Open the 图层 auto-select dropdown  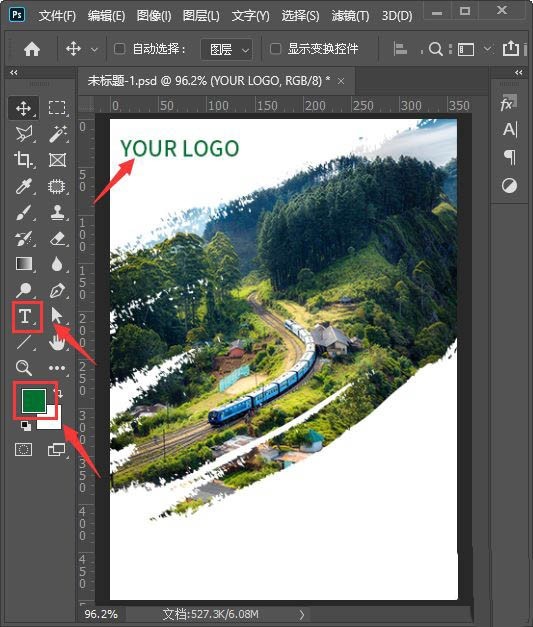click(226, 49)
